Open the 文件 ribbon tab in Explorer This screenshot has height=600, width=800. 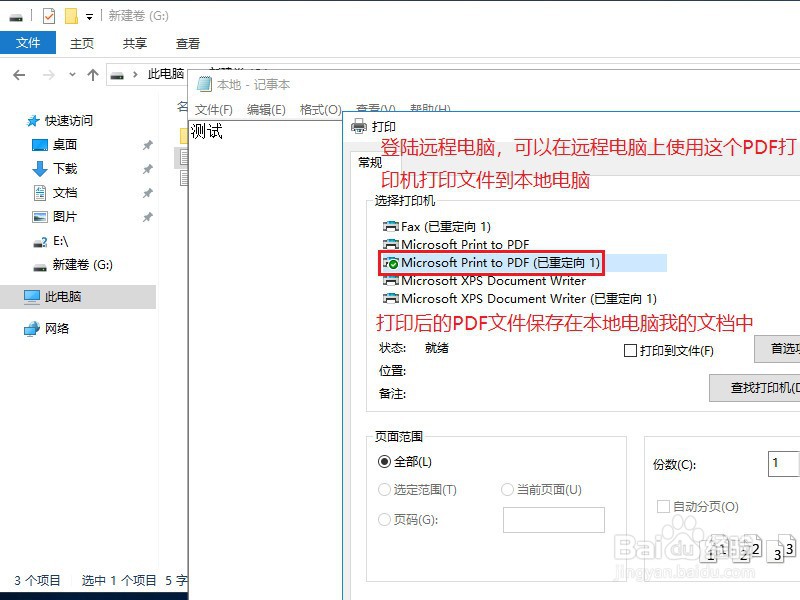(x=28, y=43)
